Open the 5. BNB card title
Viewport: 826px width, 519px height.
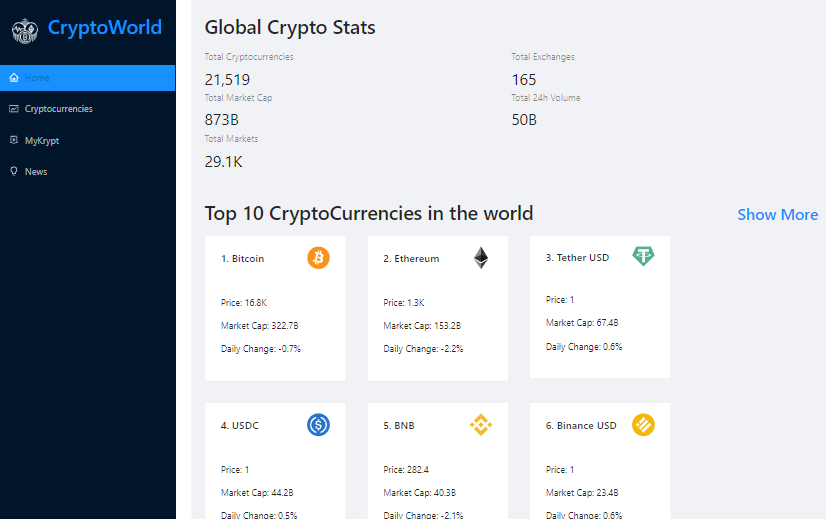click(x=399, y=426)
